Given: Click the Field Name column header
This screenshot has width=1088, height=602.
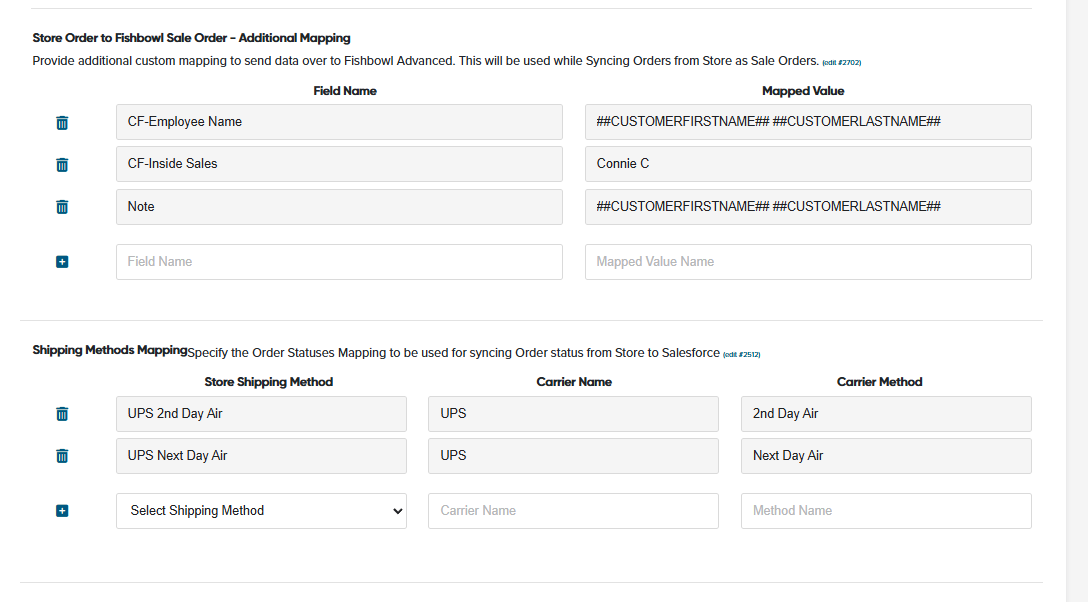Looking at the screenshot, I should (x=345, y=91).
